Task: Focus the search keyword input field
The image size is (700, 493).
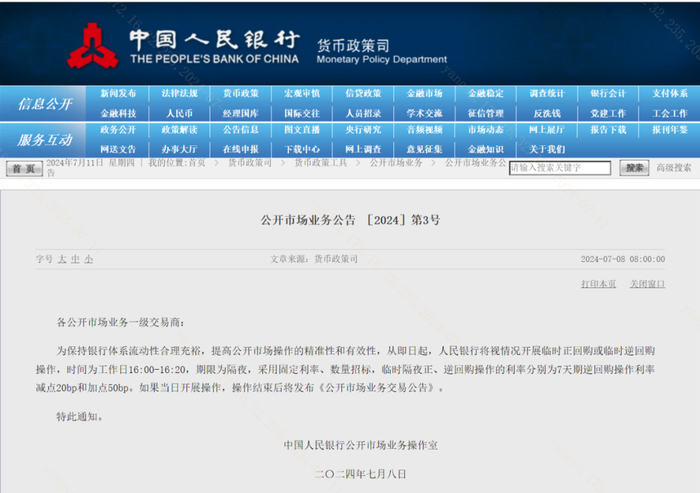Action: pos(560,168)
